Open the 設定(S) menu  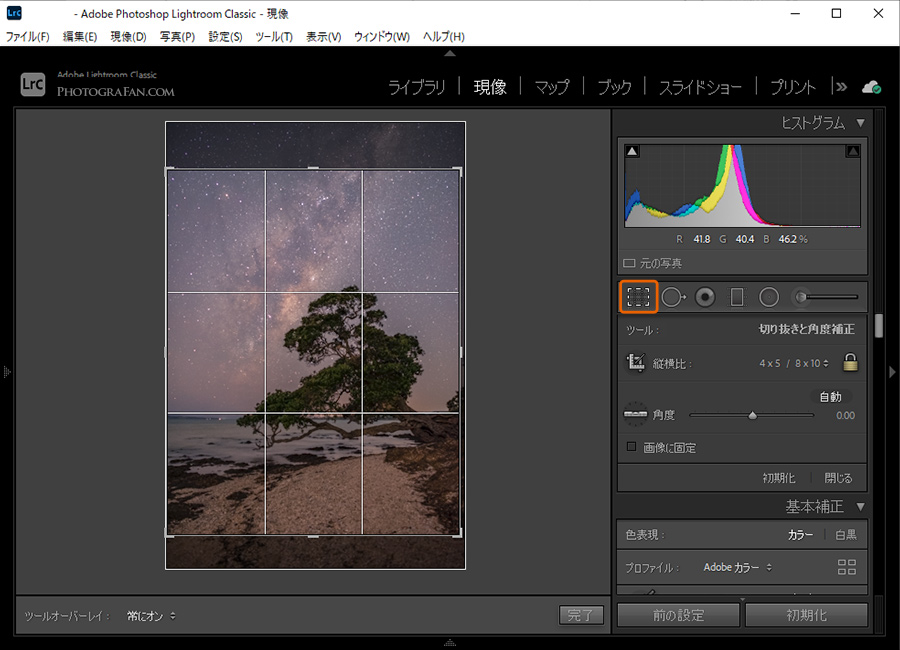tap(225, 37)
